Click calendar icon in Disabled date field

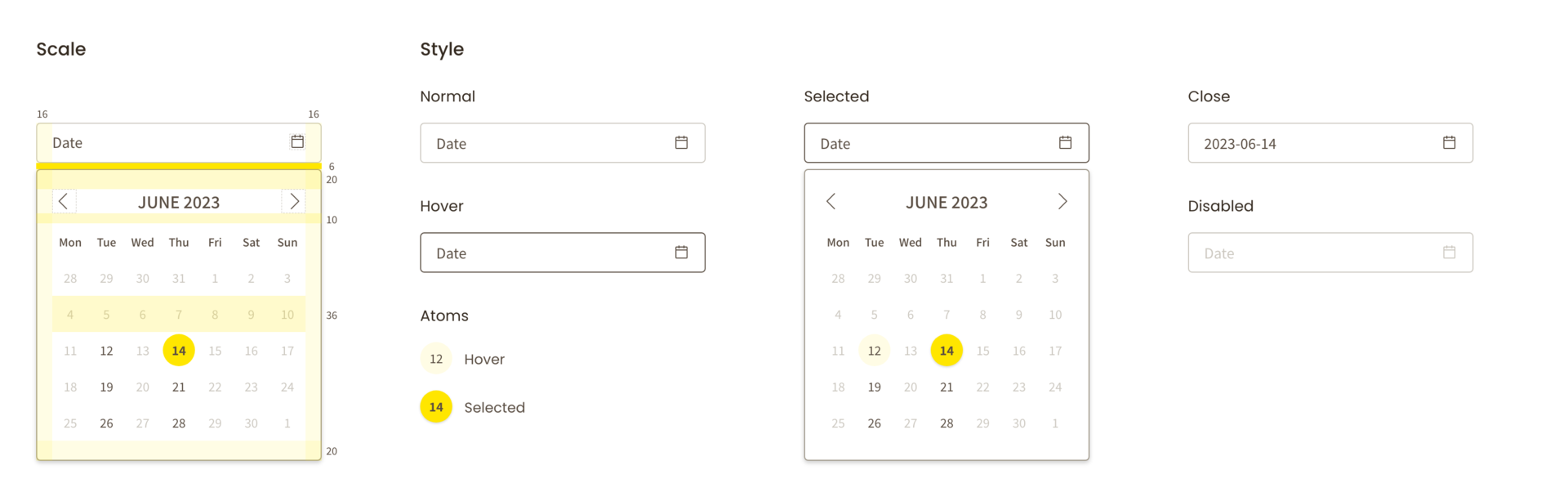[1449, 252]
